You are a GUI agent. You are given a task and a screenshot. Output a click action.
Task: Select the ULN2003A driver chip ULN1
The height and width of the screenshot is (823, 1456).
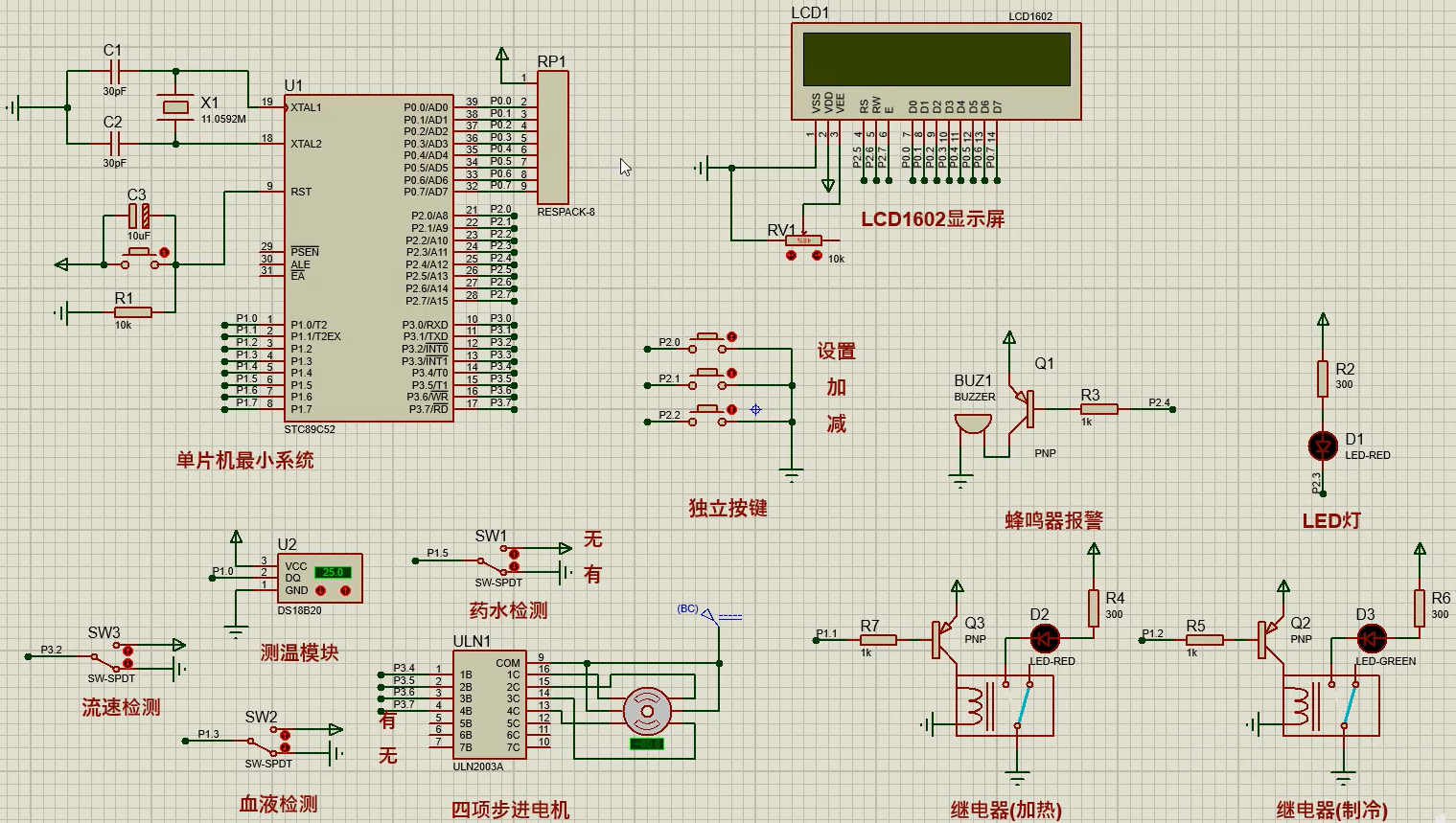tap(489, 705)
